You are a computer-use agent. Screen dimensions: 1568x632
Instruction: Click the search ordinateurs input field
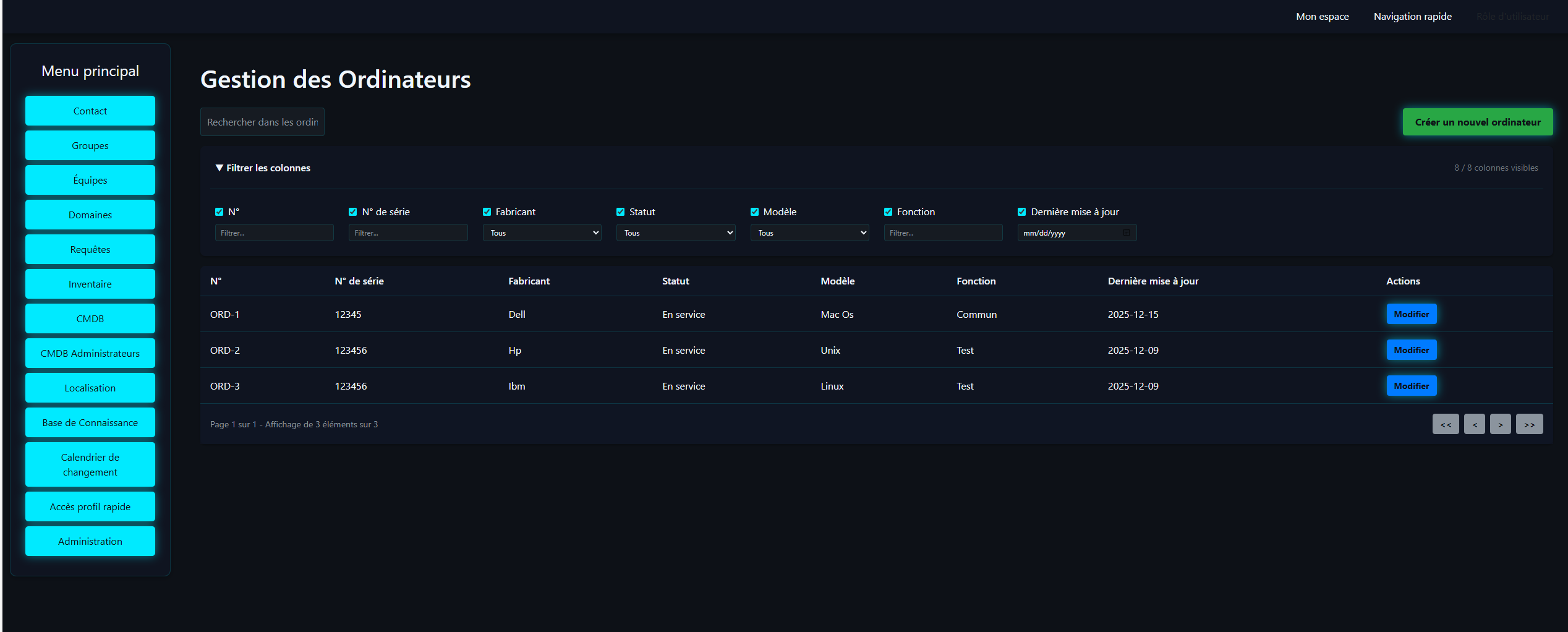pyautogui.click(x=262, y=121)
